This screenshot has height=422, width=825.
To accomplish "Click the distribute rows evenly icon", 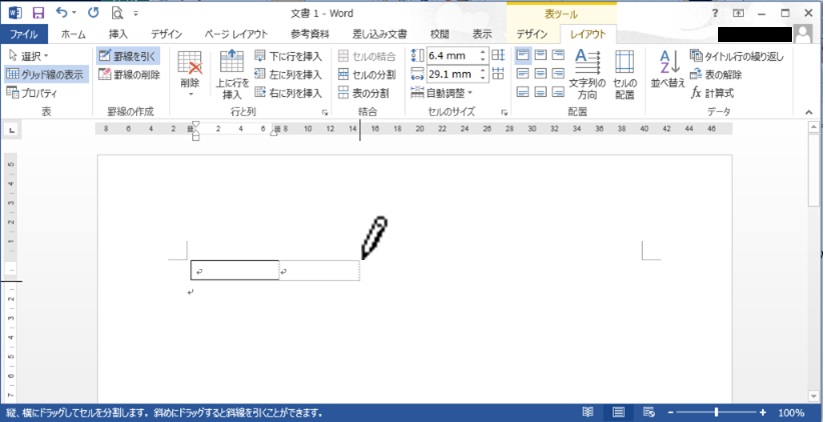I will click(x=498, y=55).
